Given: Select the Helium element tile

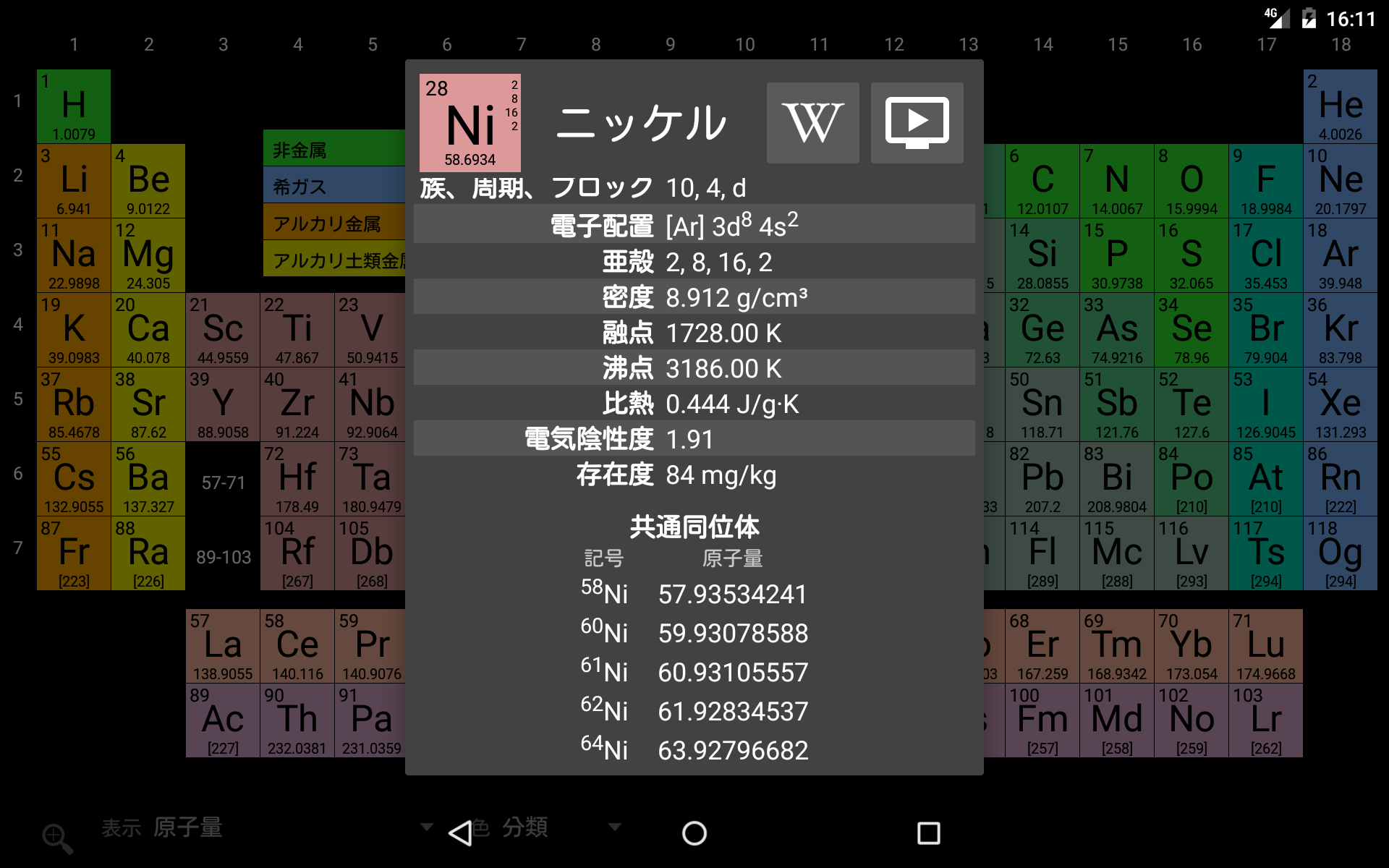Looking at the screenshot, I should coord(1340,106).
